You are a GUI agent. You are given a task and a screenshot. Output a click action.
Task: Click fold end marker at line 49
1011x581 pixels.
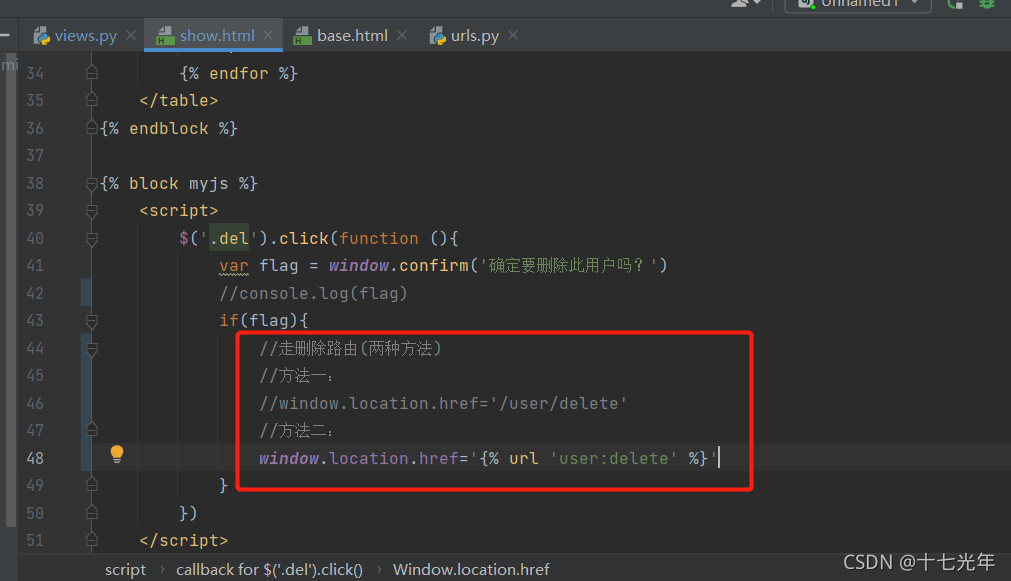coord(92,484)
